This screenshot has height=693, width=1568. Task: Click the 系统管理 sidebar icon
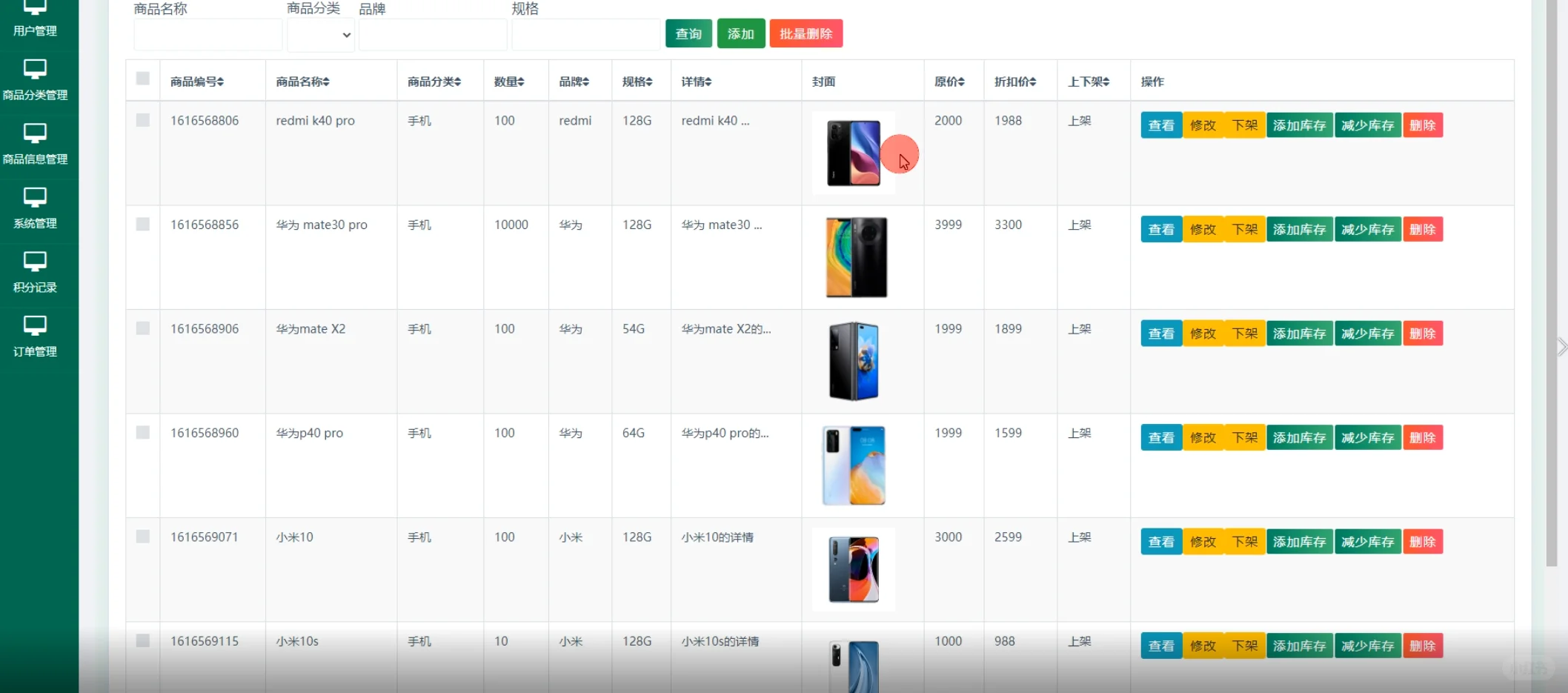point(35,197)
